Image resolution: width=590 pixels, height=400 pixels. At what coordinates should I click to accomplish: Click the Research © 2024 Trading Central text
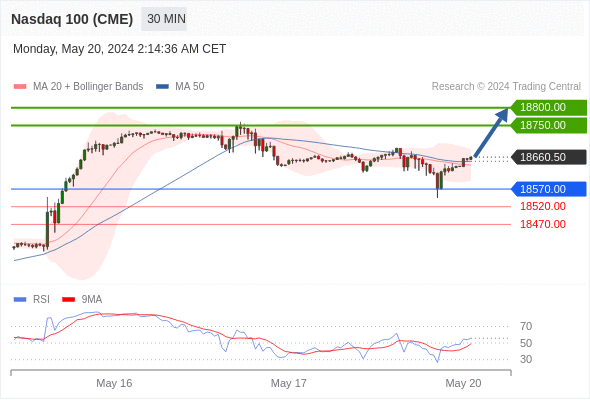tap(506, 87)
